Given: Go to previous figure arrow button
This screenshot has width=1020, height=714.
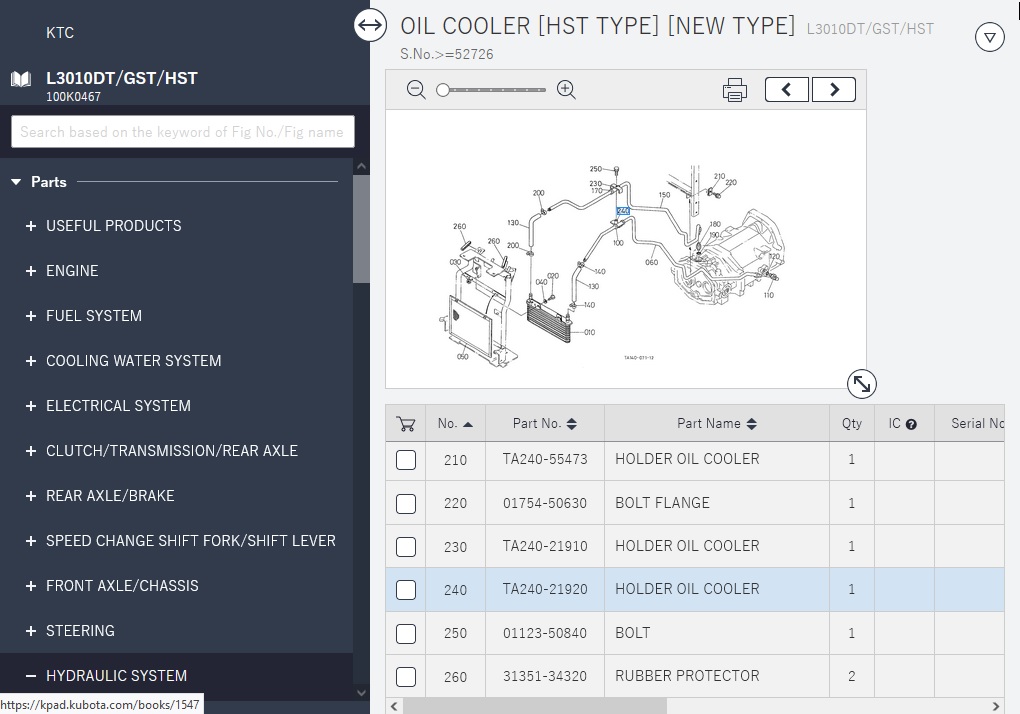Looking at the screenshot, I should point(786,90).
